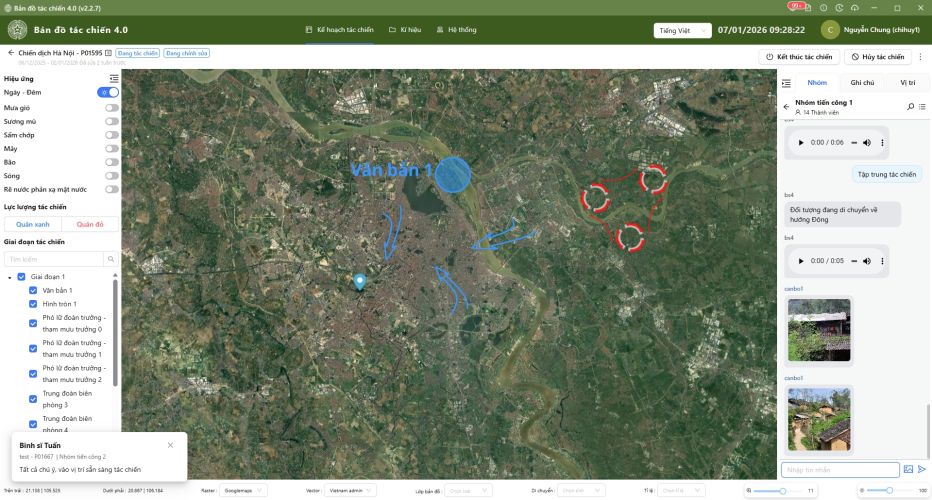Attach image in chat input
932x500 pixels.
click(908, 469)
